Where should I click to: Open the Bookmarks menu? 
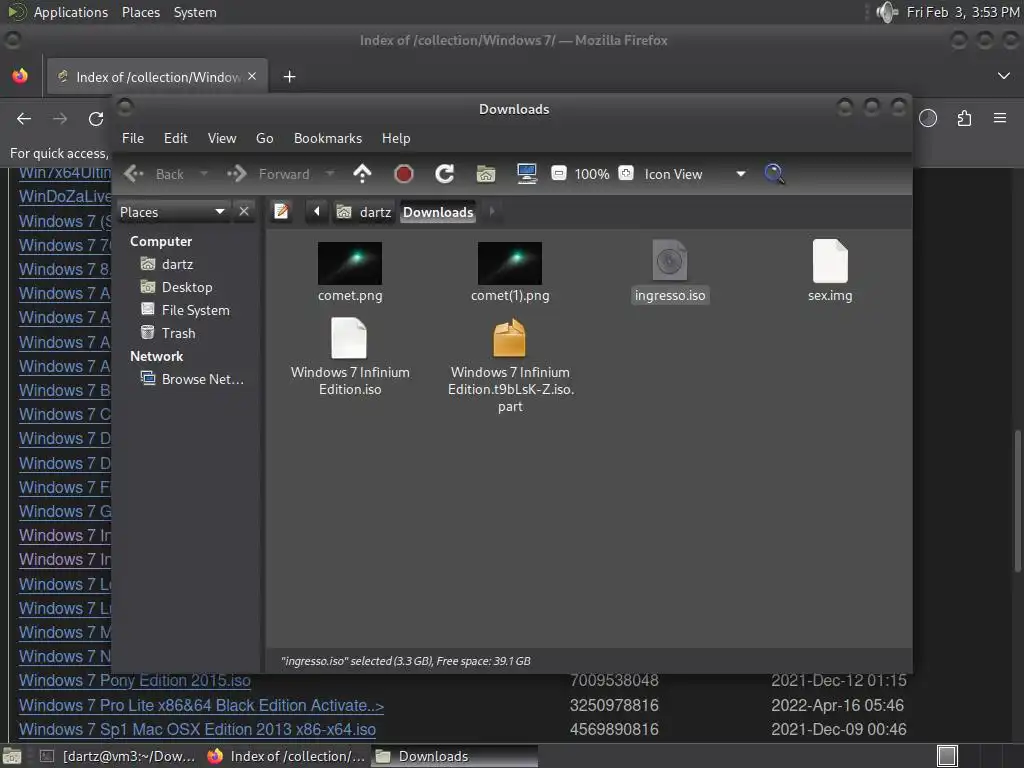[328, 138]
